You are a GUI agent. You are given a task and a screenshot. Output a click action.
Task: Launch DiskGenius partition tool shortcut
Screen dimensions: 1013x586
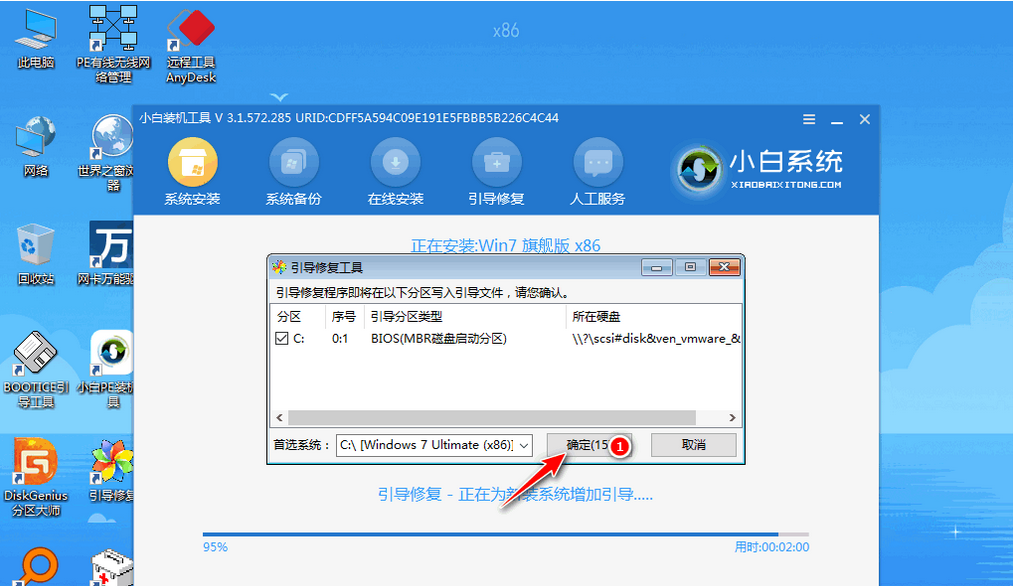pos(37,468)
